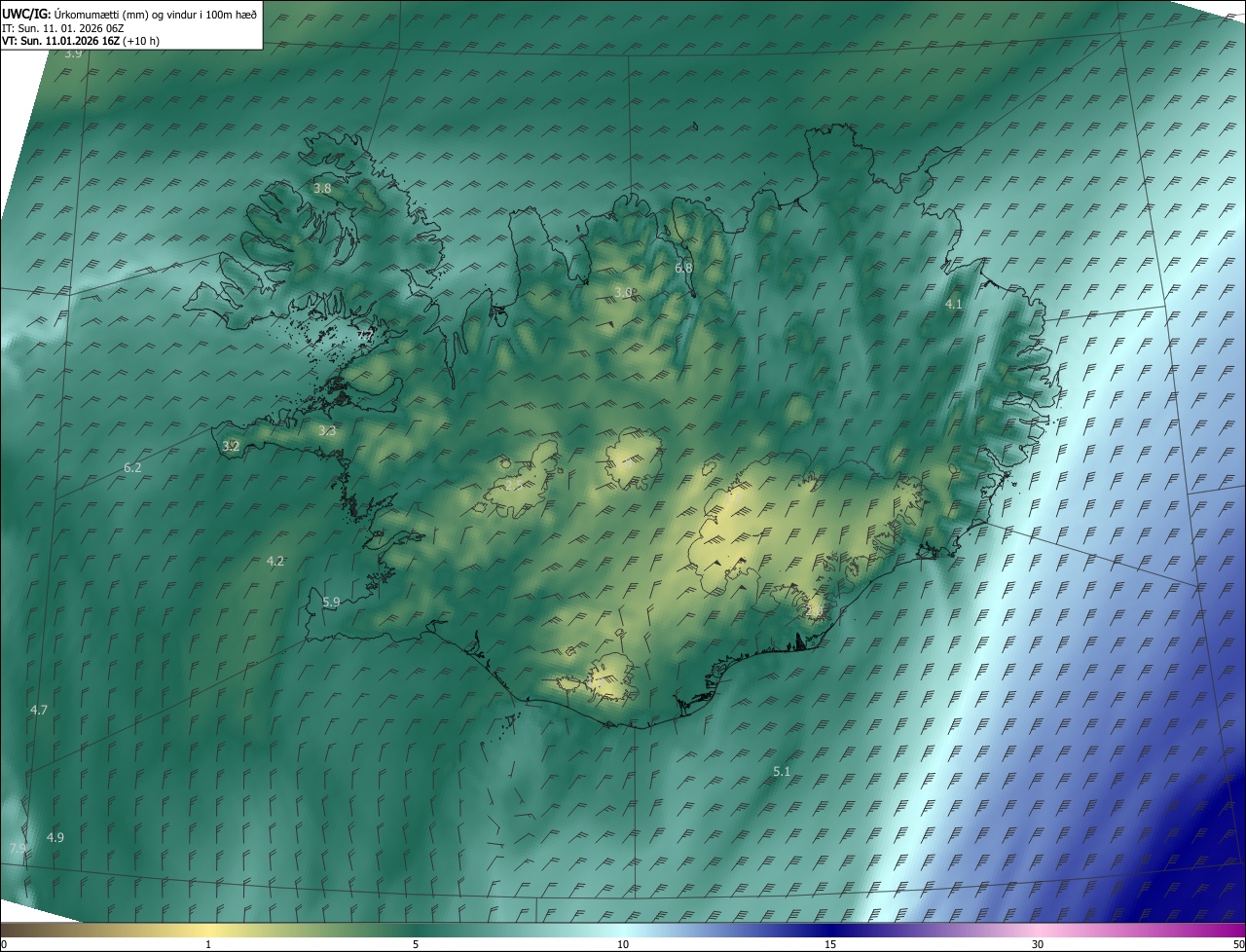The image size is (1246, 952).
Task: Click the 4.9 value near the southwest corner
Action: [x=55, y=838]
